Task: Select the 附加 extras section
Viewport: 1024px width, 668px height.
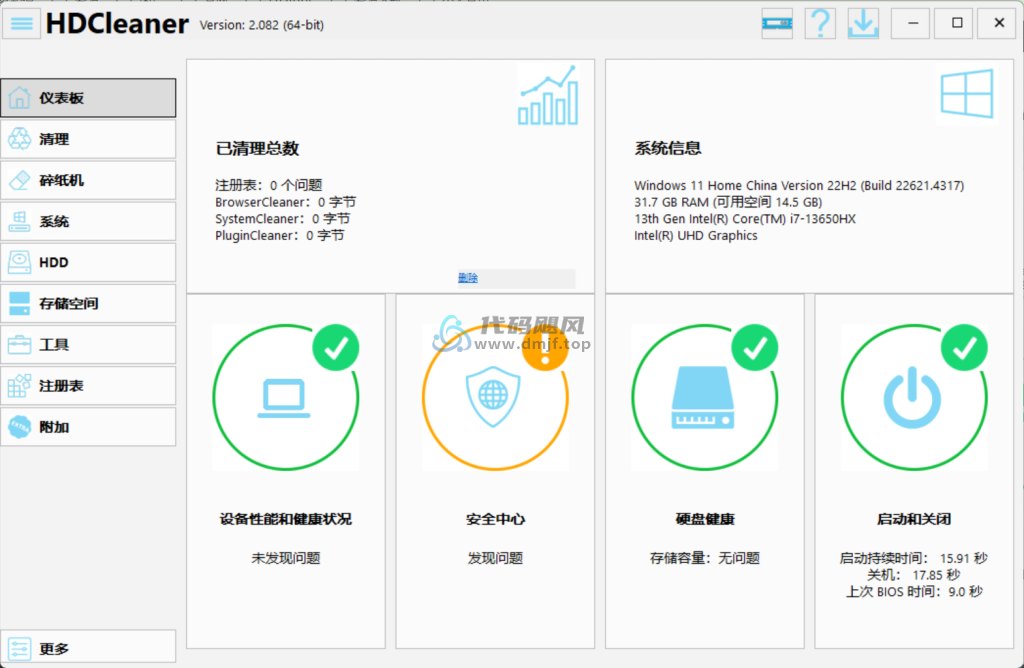Action: tap(88, 427)
